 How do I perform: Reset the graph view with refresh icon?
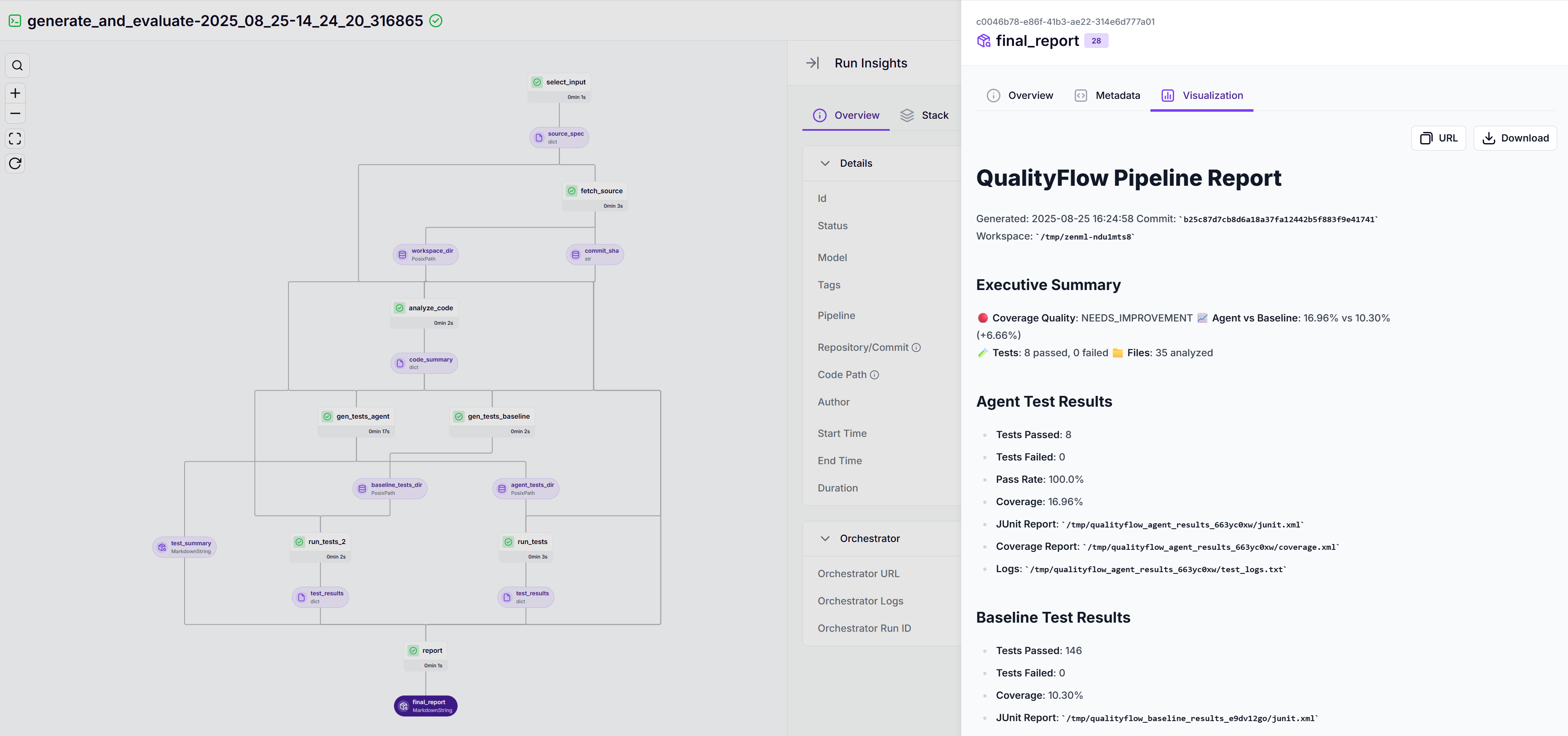(x=14, y=163)
